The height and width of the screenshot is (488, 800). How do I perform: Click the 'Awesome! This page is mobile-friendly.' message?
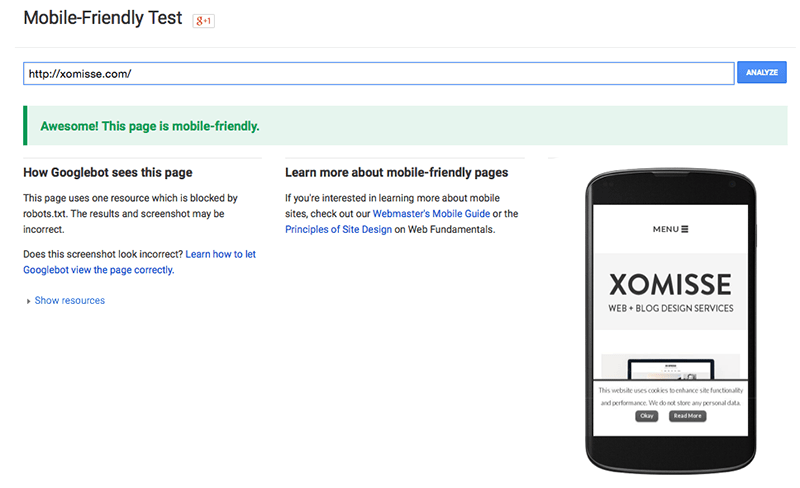[150, 126]
